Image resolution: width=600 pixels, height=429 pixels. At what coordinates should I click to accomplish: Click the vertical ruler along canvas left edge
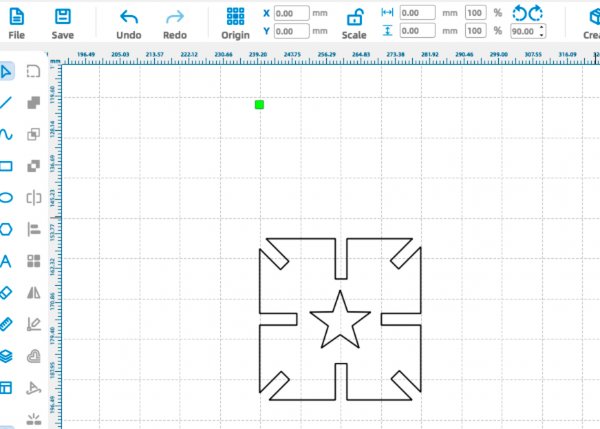point(56,245)
